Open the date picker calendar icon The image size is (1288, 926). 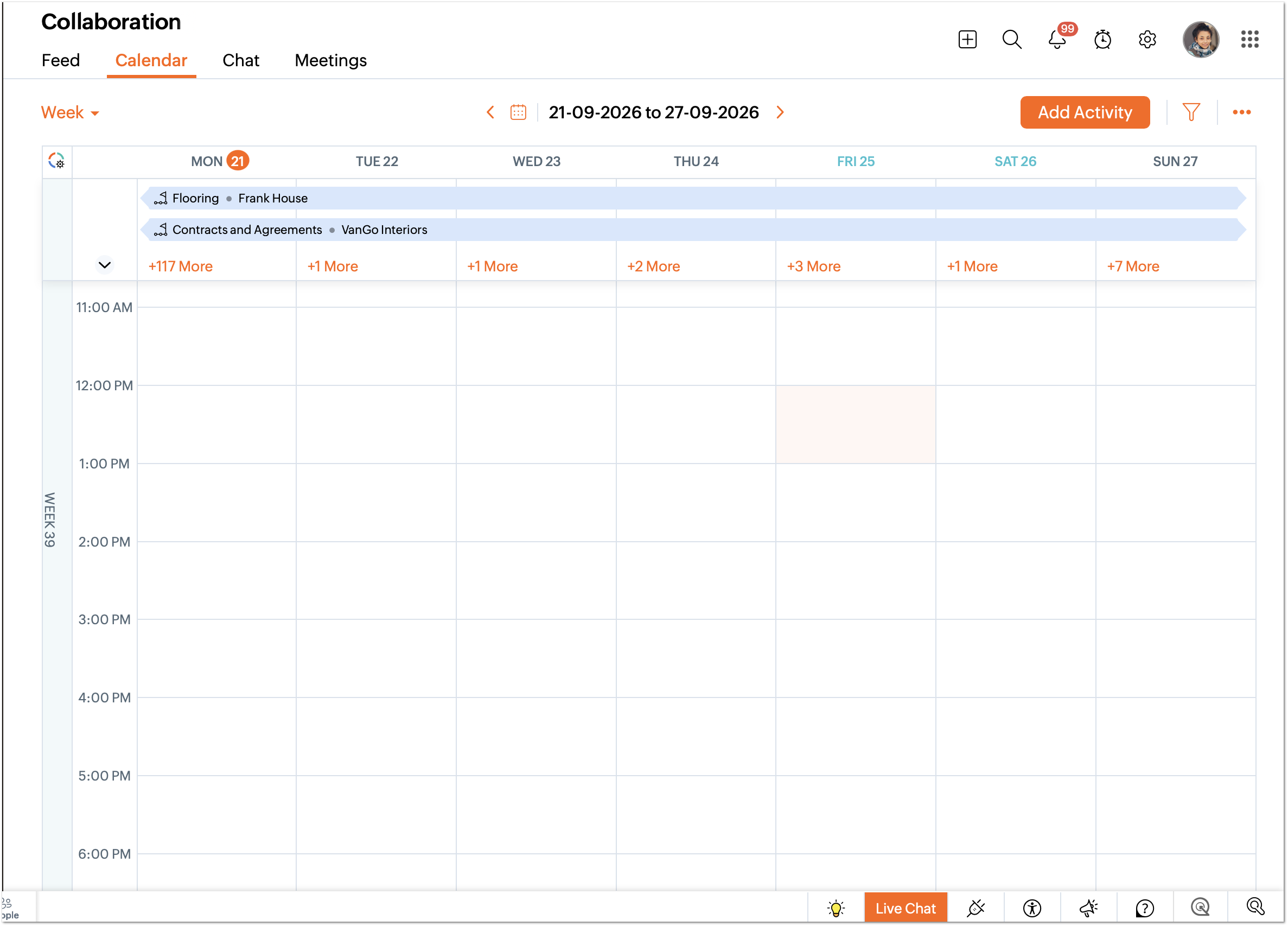518,112
